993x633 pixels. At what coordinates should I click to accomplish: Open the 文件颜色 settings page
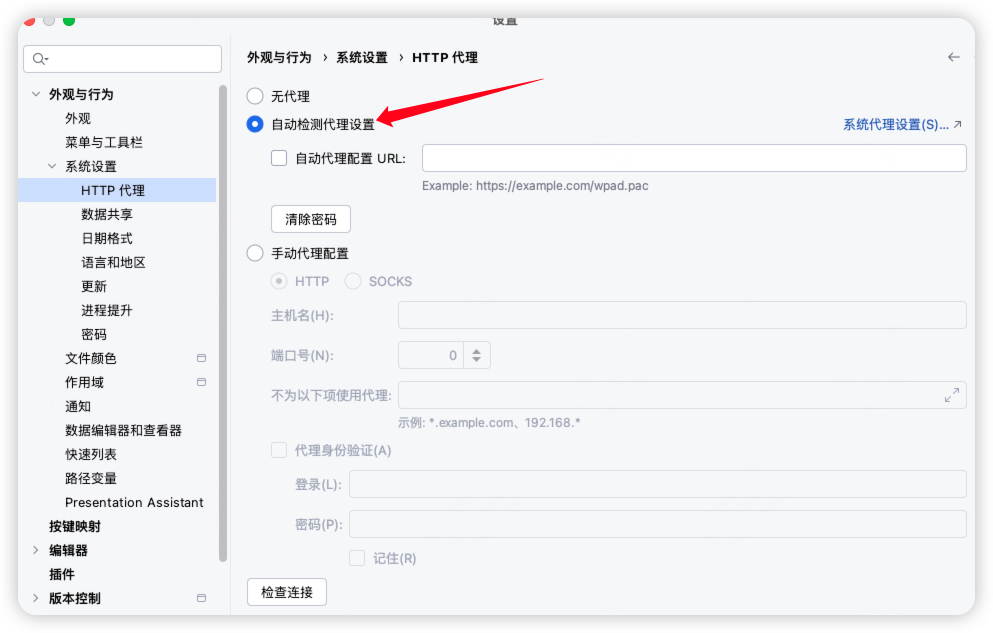[91, 358]
